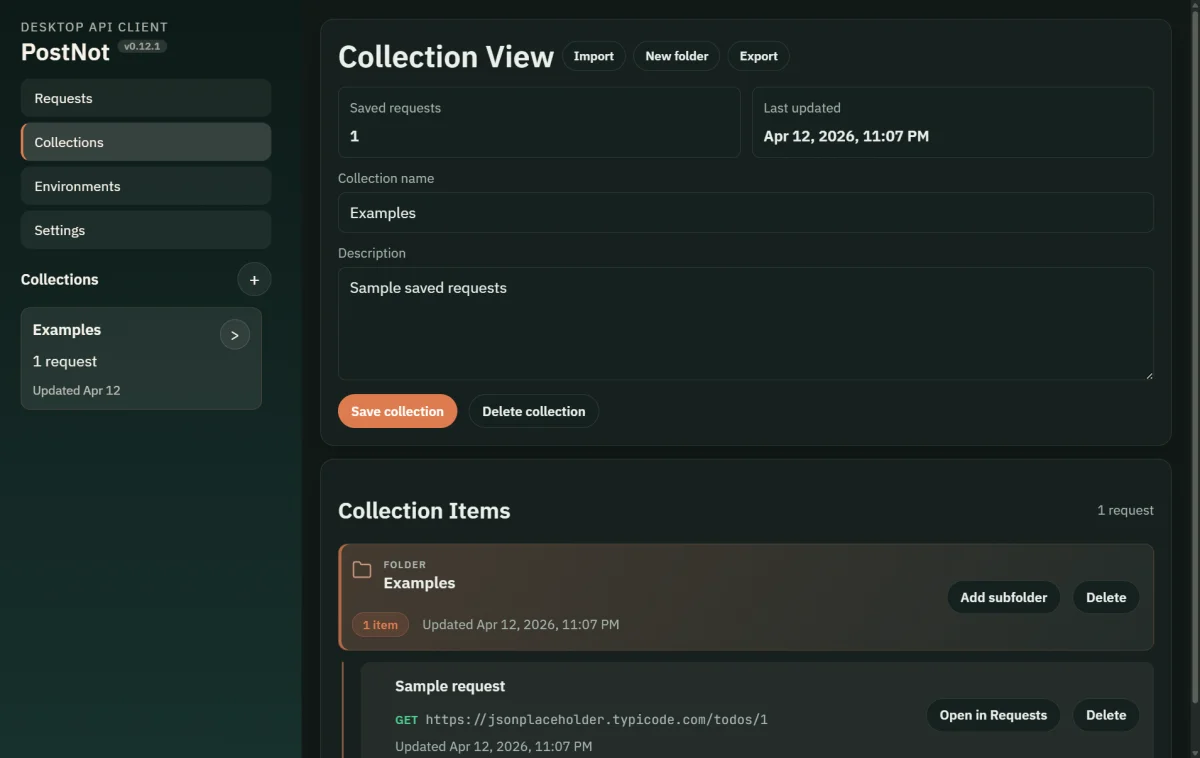The height and width of the screenshot is (758, 1200).
Task: Export the current collection
Action: tap(758, 56)
